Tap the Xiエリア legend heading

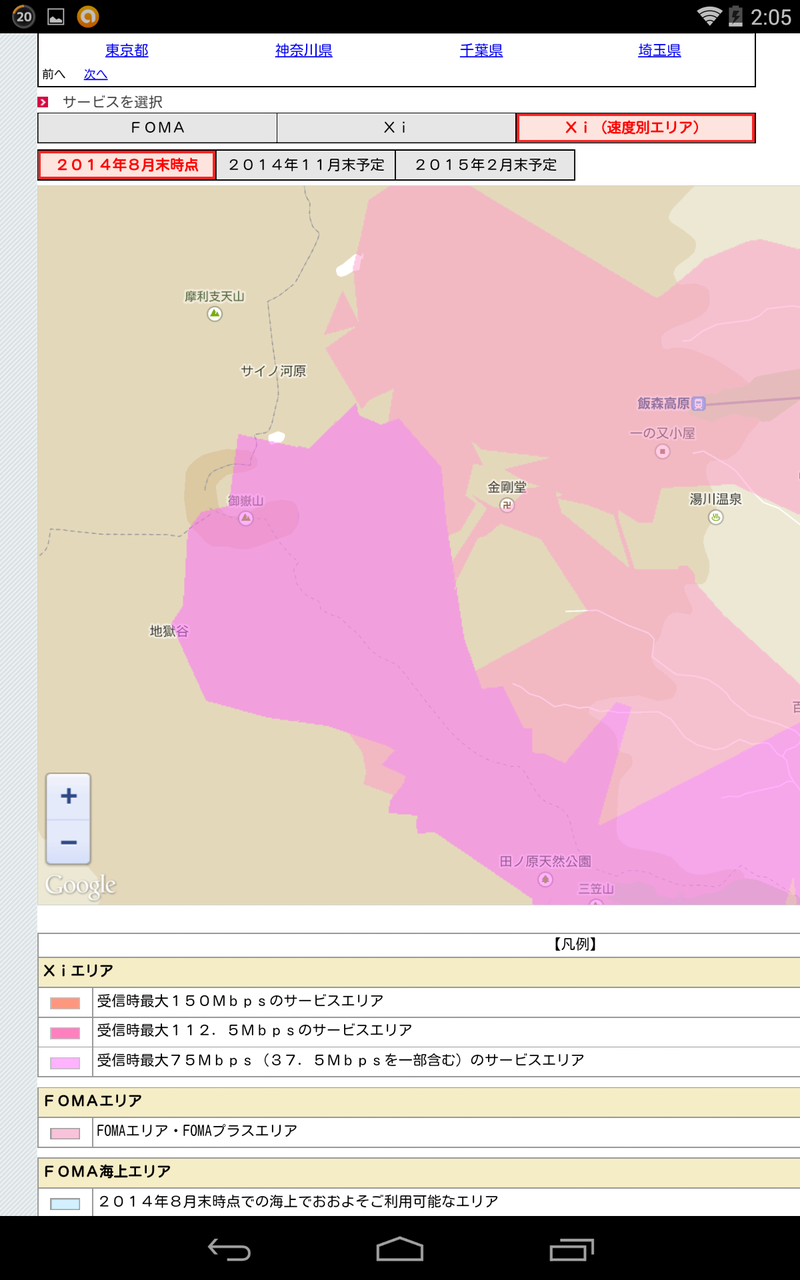click(x=78, y=970)
